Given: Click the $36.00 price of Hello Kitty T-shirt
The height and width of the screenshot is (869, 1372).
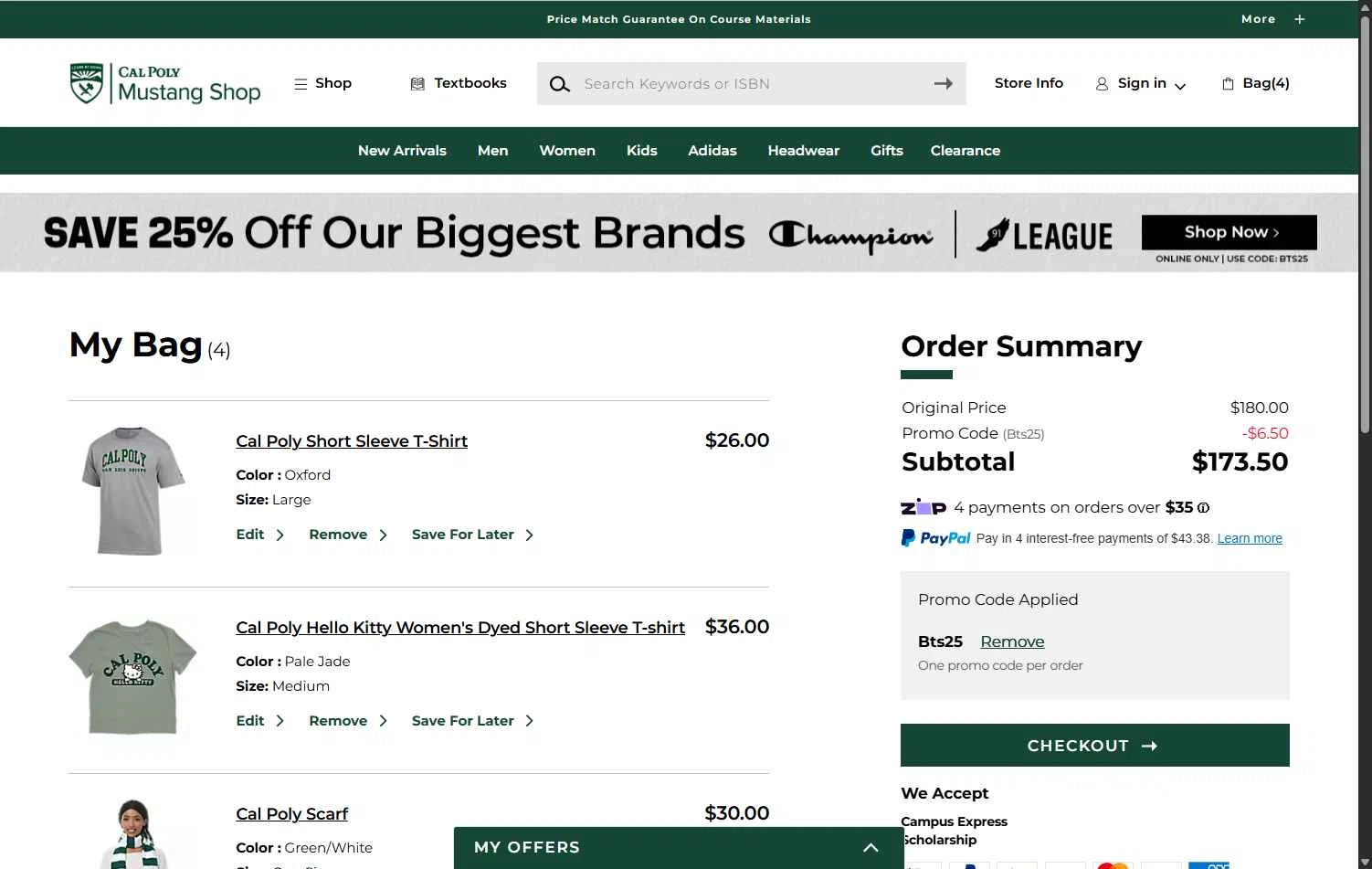Looking at the screenshot, I should click(737, 627).
